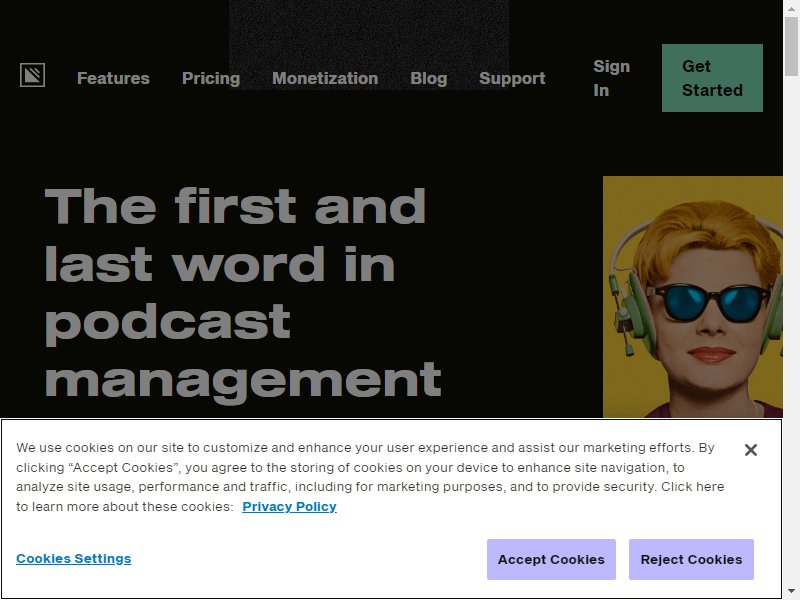Click the page scrollbar down arrow

[791, 592]
